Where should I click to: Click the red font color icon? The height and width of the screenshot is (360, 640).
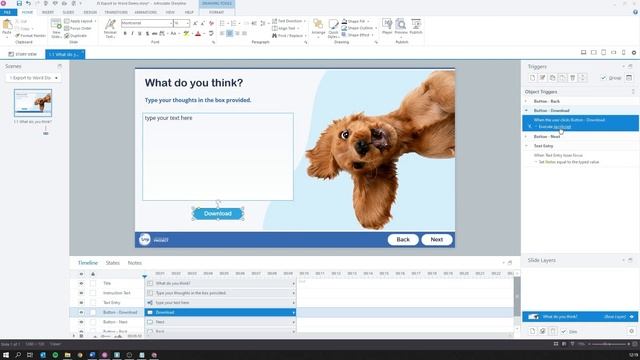[198, 33]
